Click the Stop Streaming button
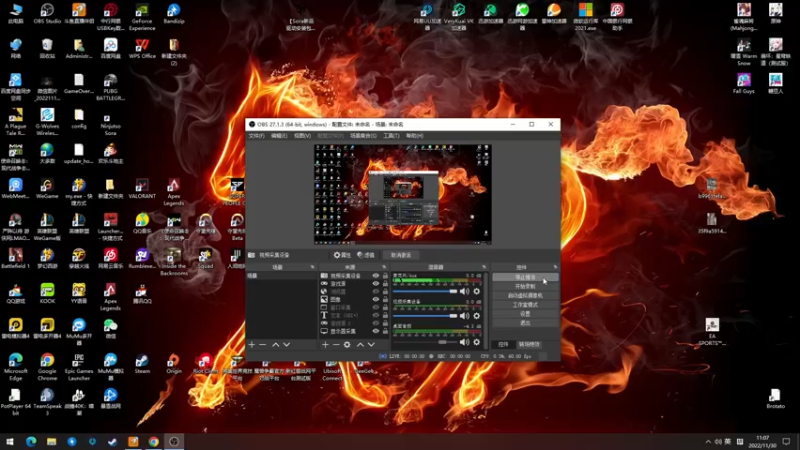The height and width of the screenshot is (450, 800). click(525, 277)
